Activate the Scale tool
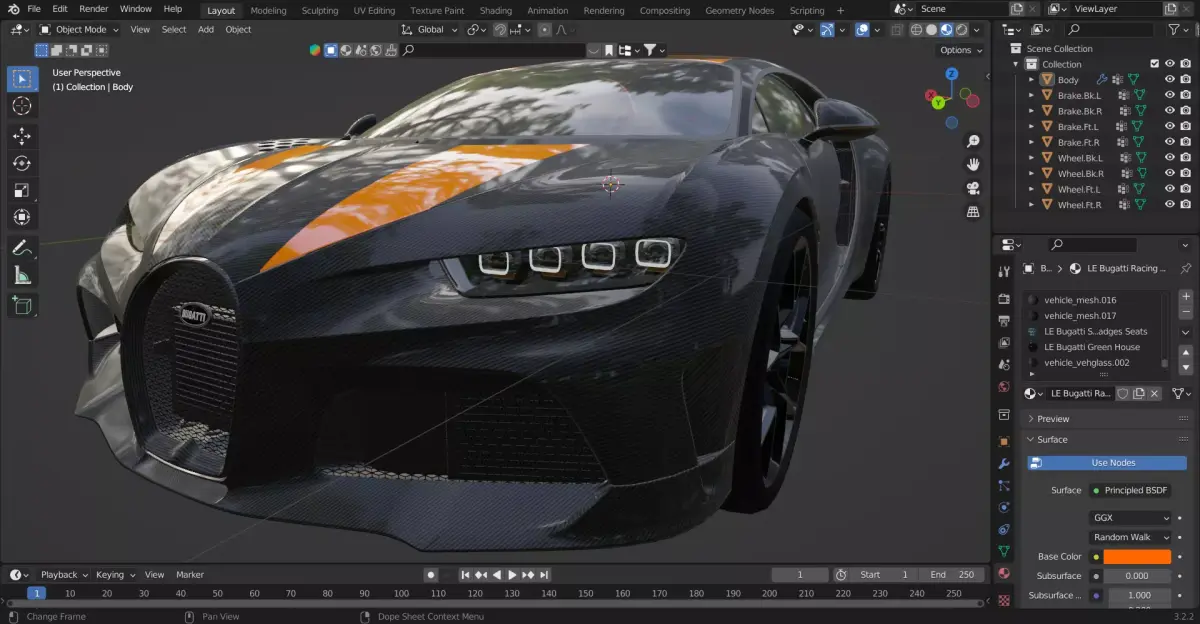This screenshot has height=624, width=1200. click(22, 190)
